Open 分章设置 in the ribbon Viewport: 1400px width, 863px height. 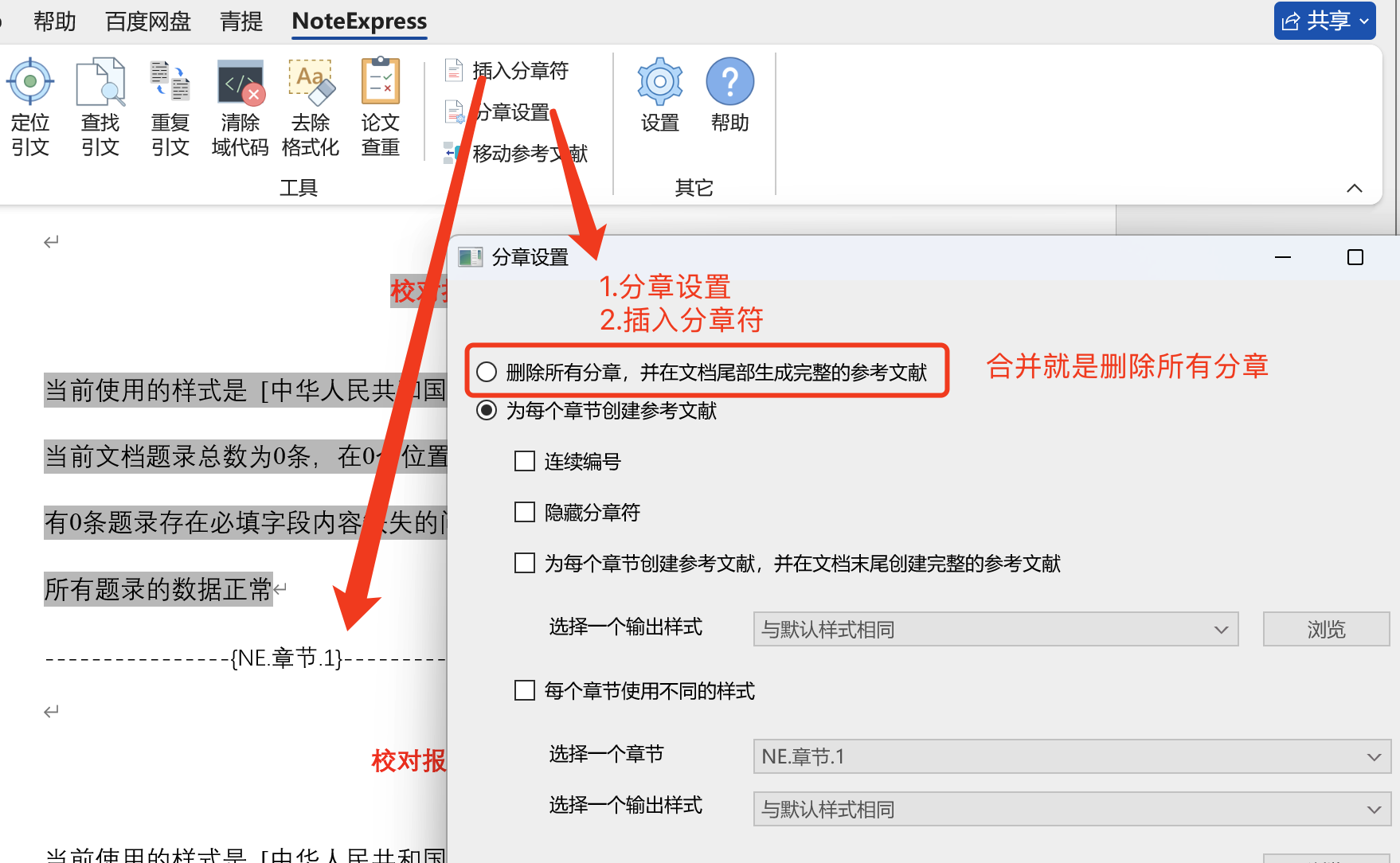pyautogui.click(x=498, y=112)
